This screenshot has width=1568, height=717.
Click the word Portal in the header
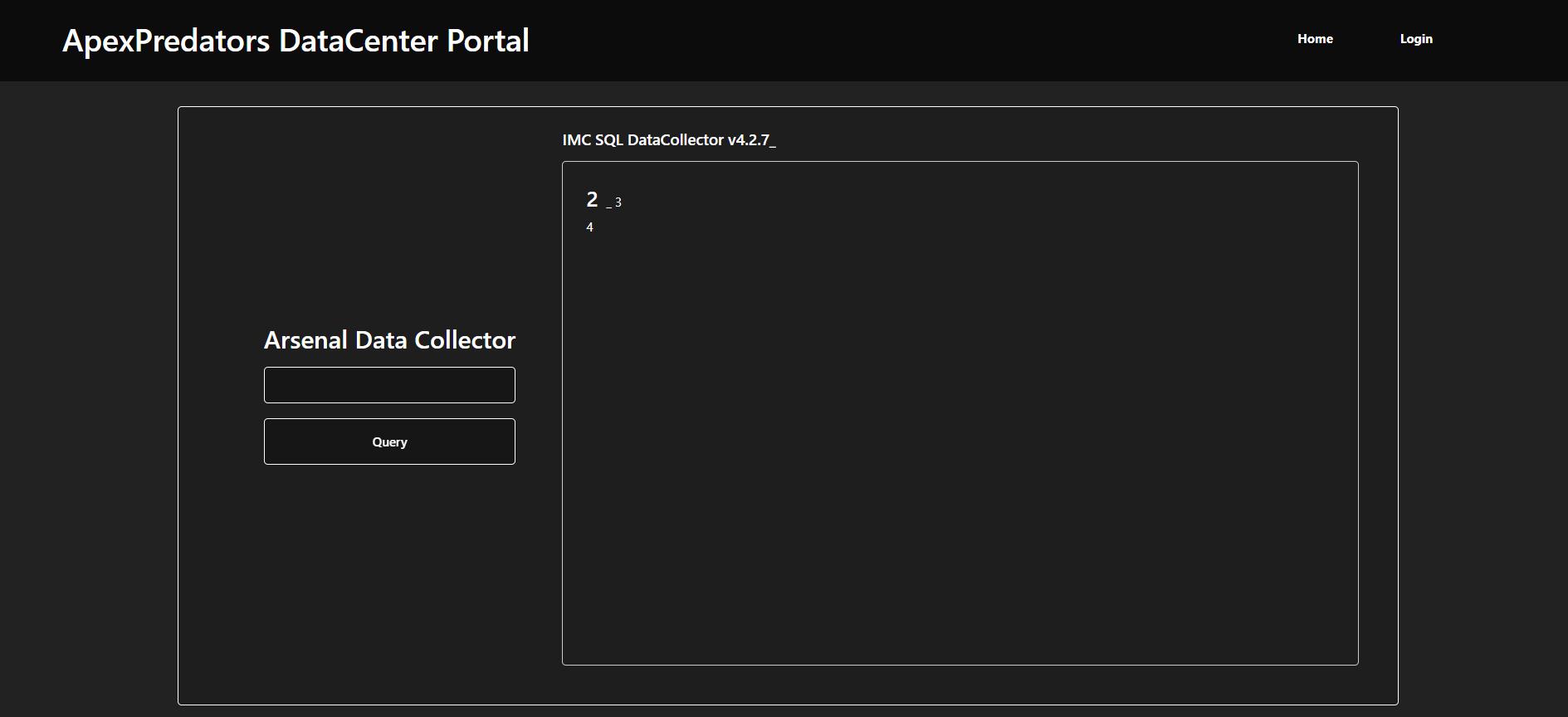coord(487,41)
